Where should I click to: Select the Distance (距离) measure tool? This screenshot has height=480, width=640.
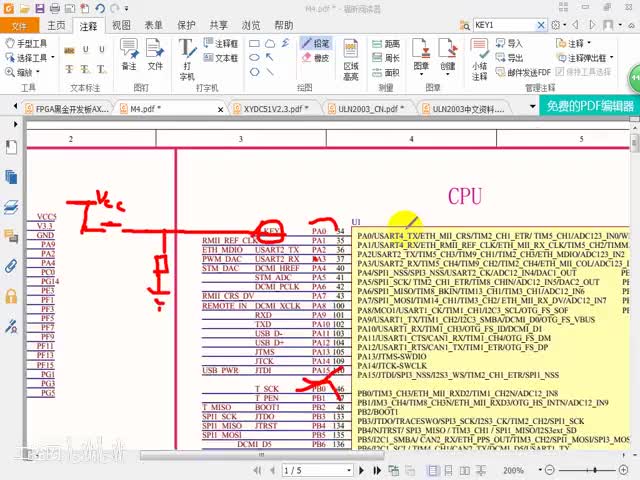tap(386, 43)
